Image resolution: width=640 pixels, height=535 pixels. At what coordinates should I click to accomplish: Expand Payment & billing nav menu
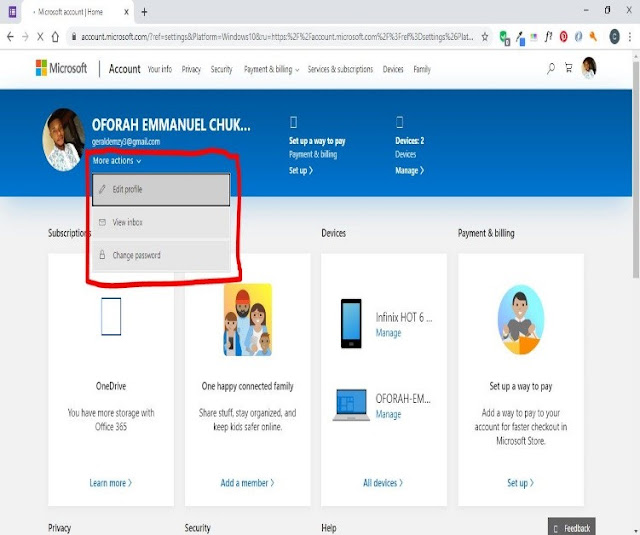coord(271,69)
